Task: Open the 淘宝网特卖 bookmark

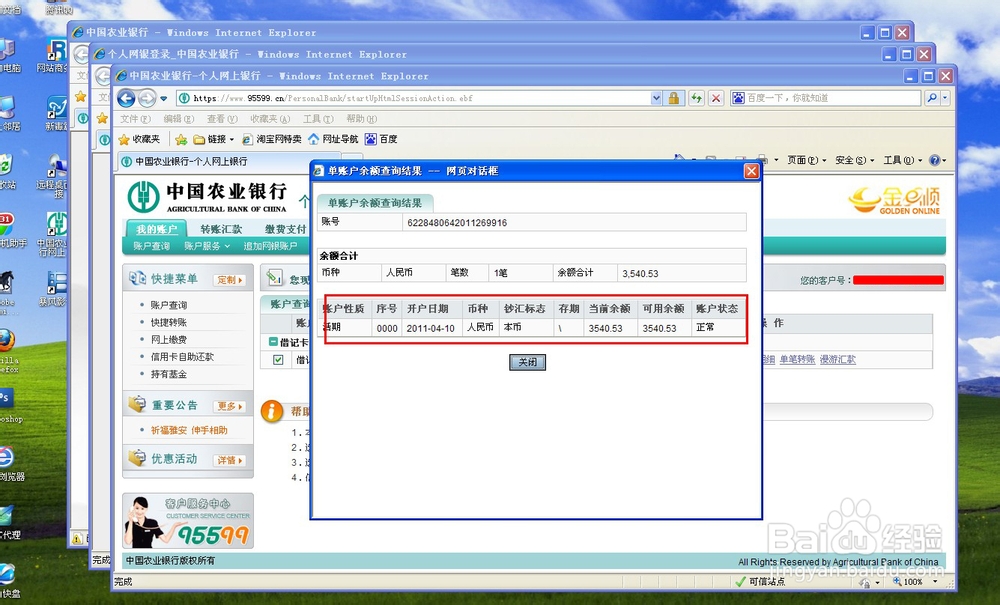Action: click(272, 139)
